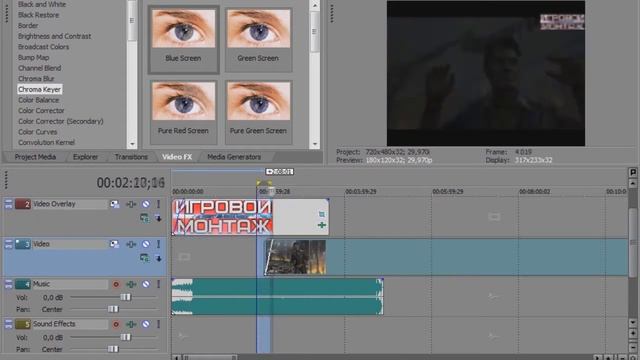The height and width of the screenshot is (360, 640).
Task: Make Video track a compositing child
Action: coord(158,258)
